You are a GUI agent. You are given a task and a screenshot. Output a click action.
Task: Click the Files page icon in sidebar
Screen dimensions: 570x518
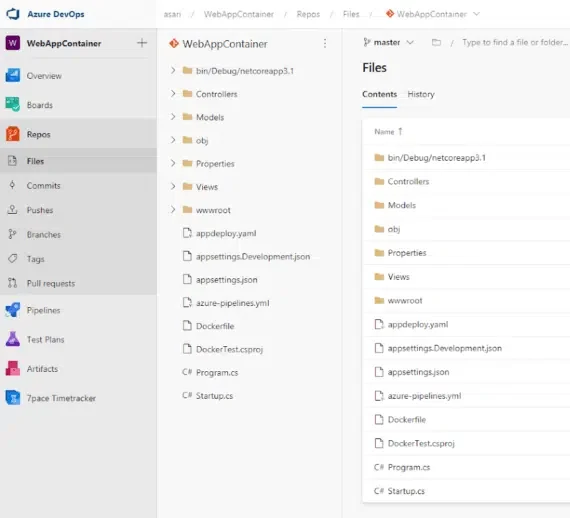pos(12,161)
